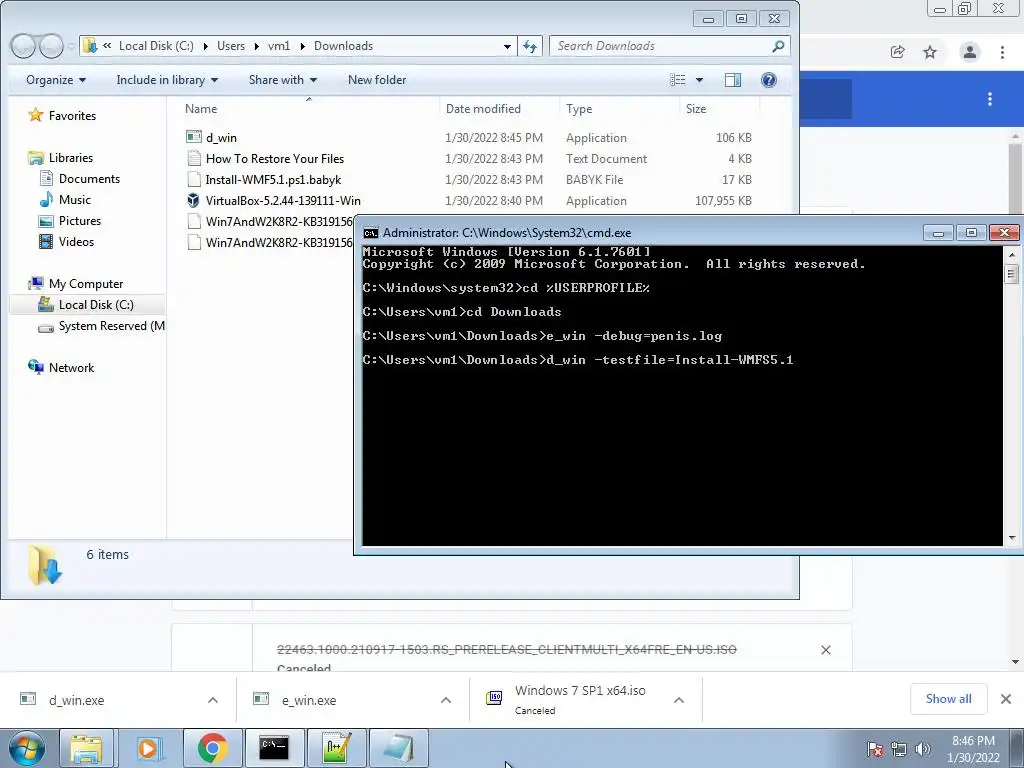
Task: Click the search magnifier in Search Downloads
Action: 778,46
